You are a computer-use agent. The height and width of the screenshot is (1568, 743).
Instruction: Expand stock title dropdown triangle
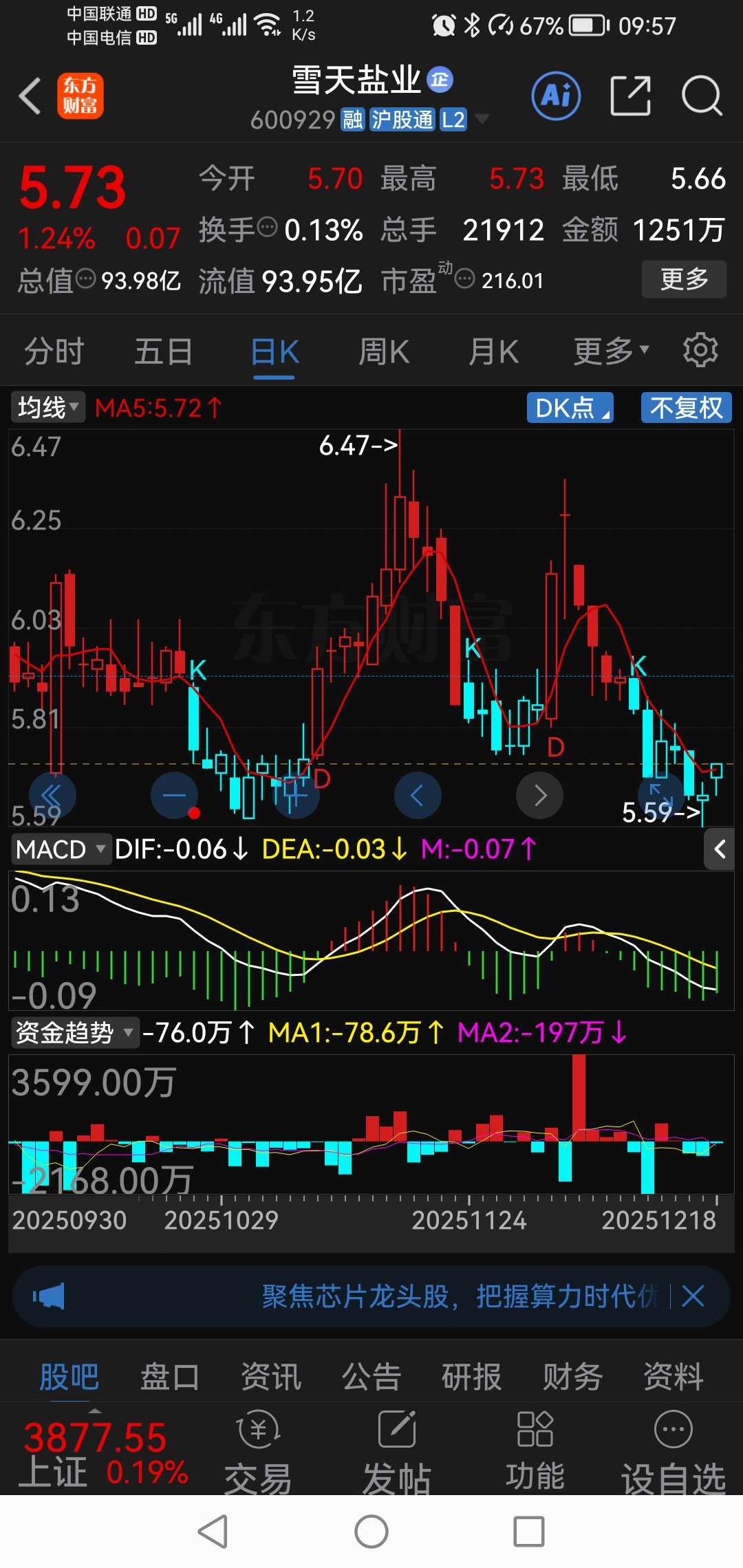(x=482, y=119)
